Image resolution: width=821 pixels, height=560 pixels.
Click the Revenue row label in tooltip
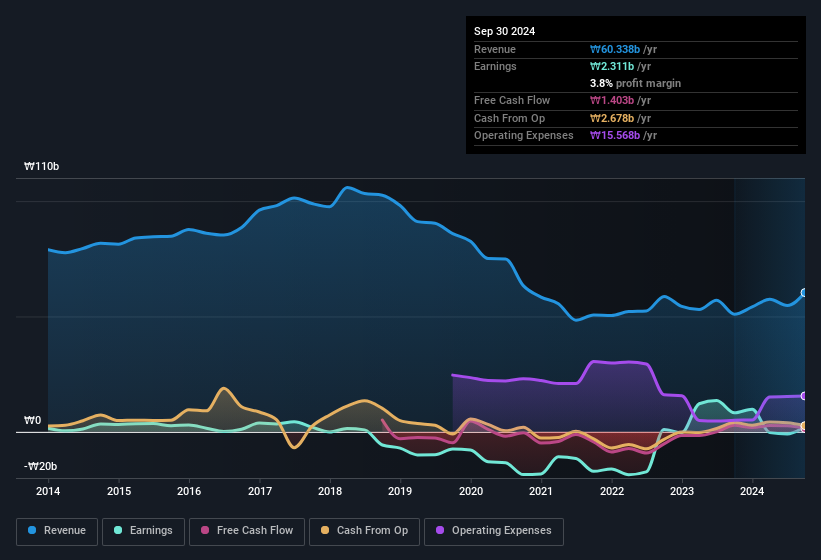click(x=495, y=49)
